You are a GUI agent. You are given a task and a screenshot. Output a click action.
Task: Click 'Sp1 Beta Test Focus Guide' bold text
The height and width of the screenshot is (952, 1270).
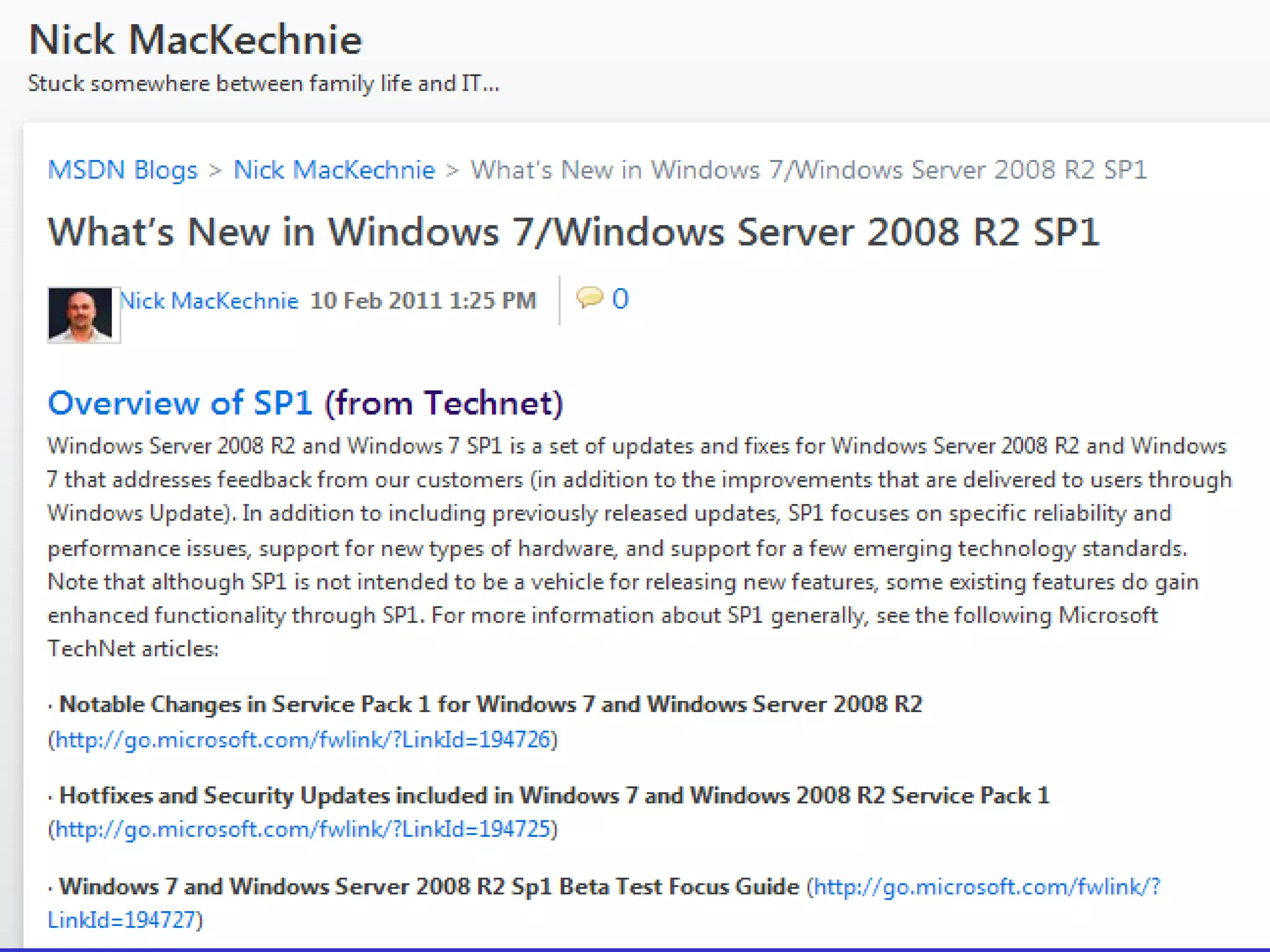(655, 887)
